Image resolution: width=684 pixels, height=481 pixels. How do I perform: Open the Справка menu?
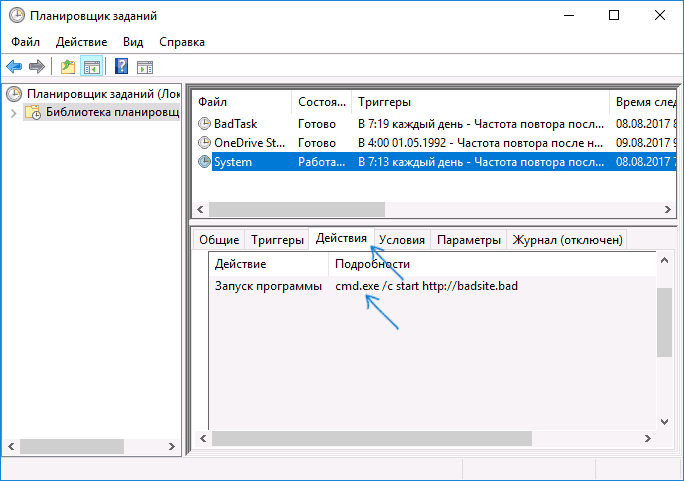pos(181,42)
